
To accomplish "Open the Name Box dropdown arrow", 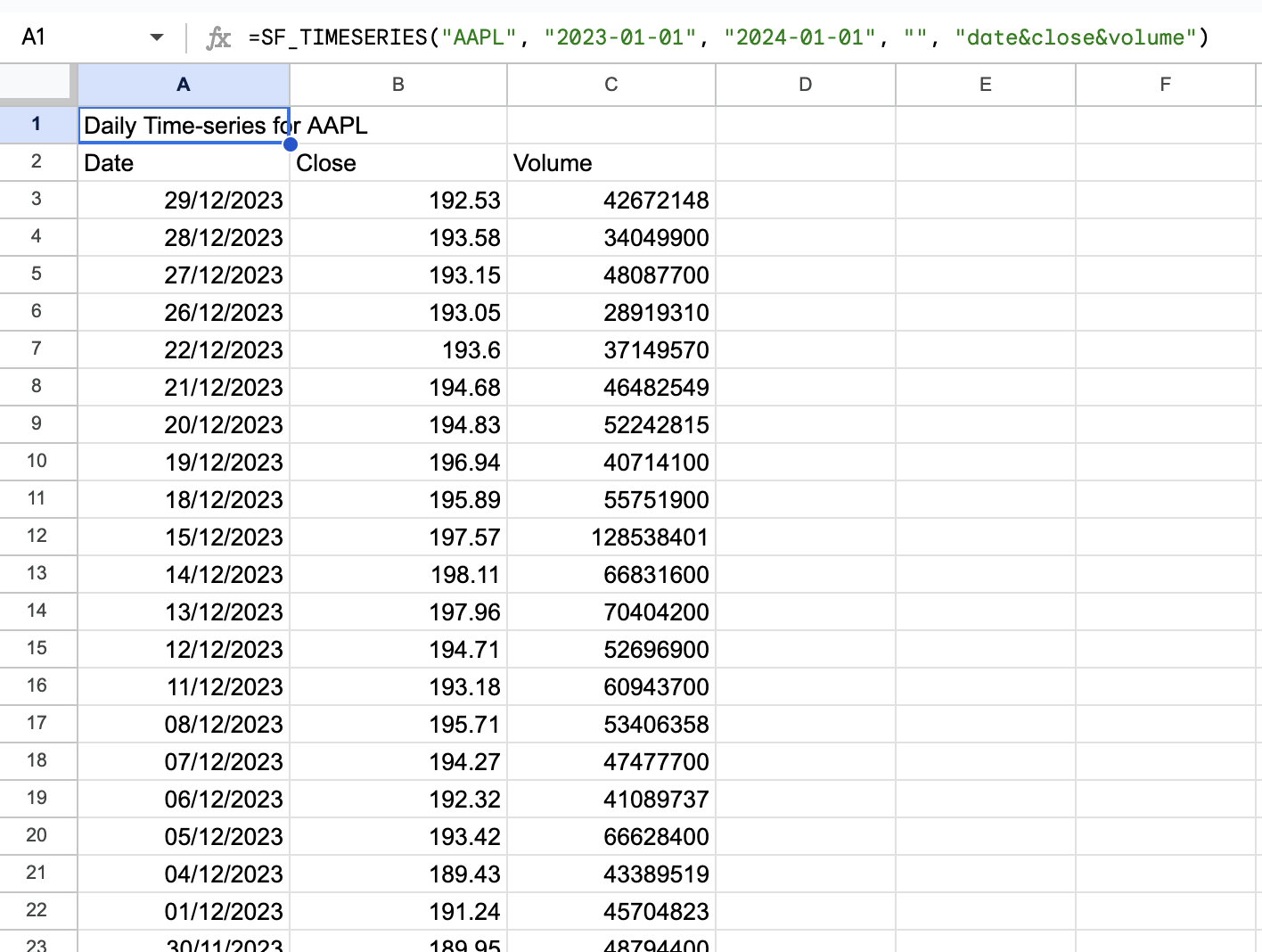I will click(157, 37).
